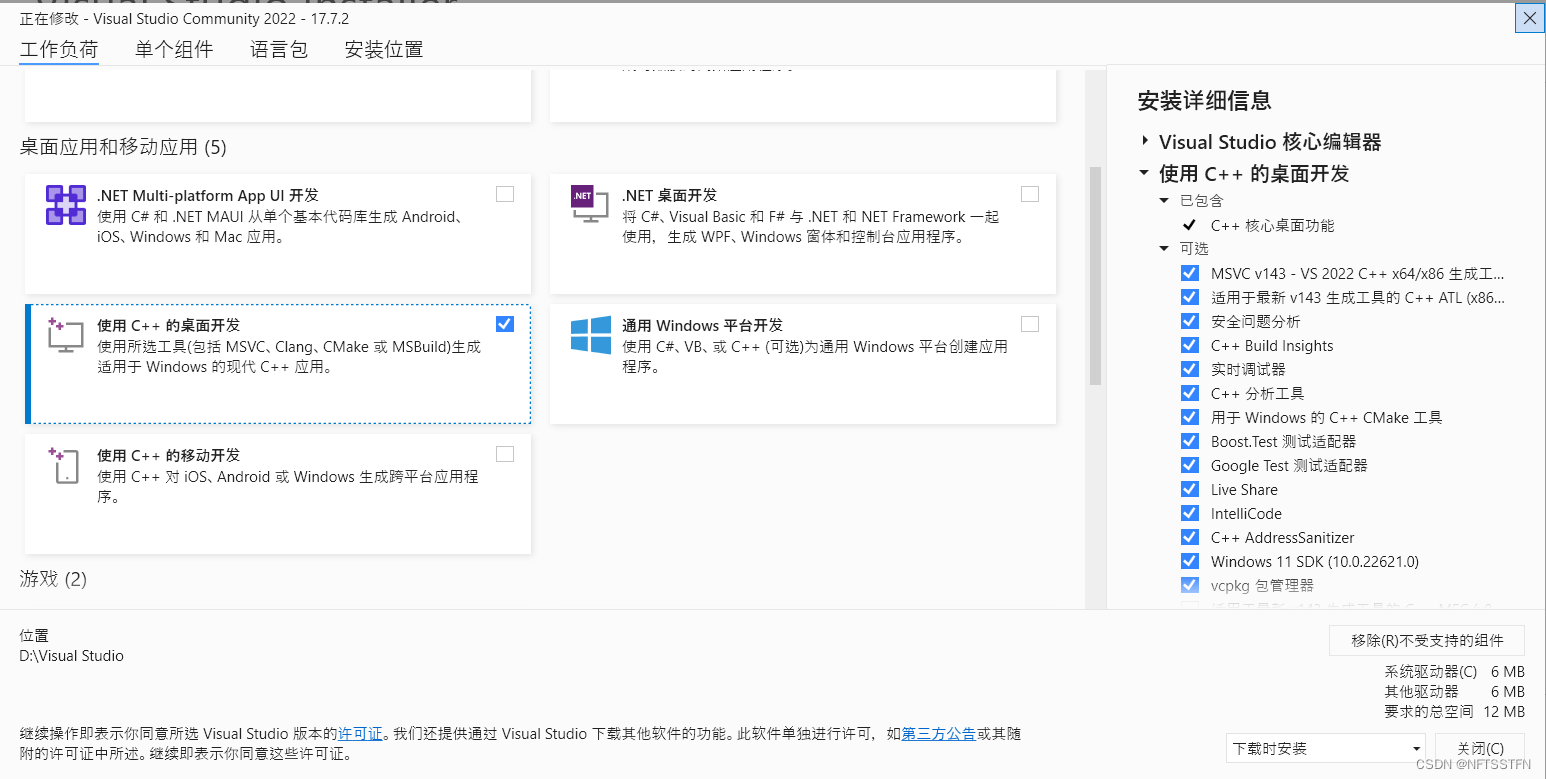Viewport: 1546px width, 779px height.
Task: Expand the Visual Studio 核心编辑器 section
Action: 1143,141
